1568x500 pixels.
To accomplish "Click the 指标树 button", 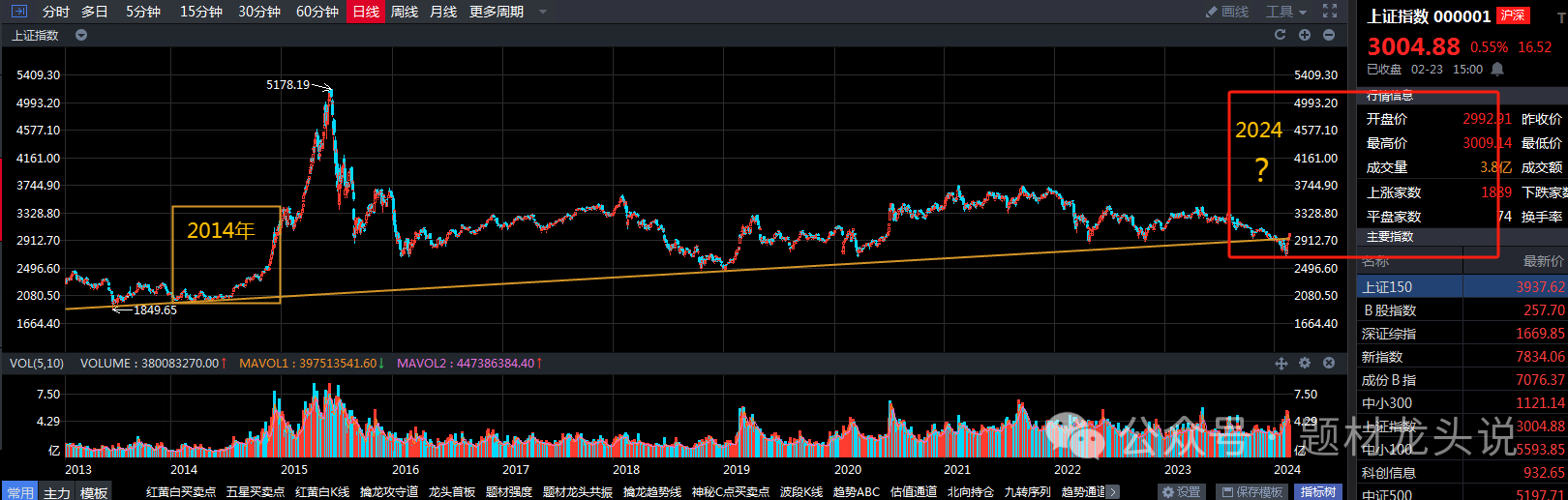I will pyautogui.click(x=1318, y=492).
